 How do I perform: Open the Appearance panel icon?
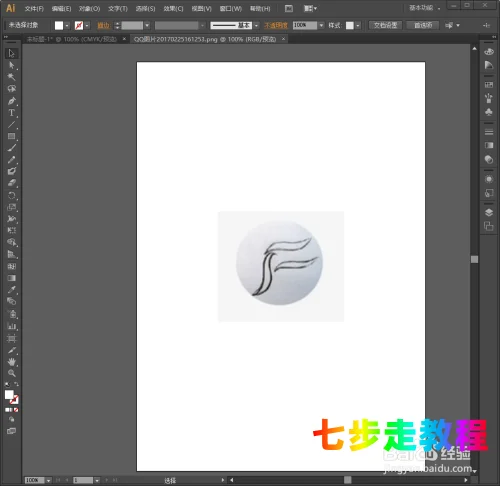(489, 179)
